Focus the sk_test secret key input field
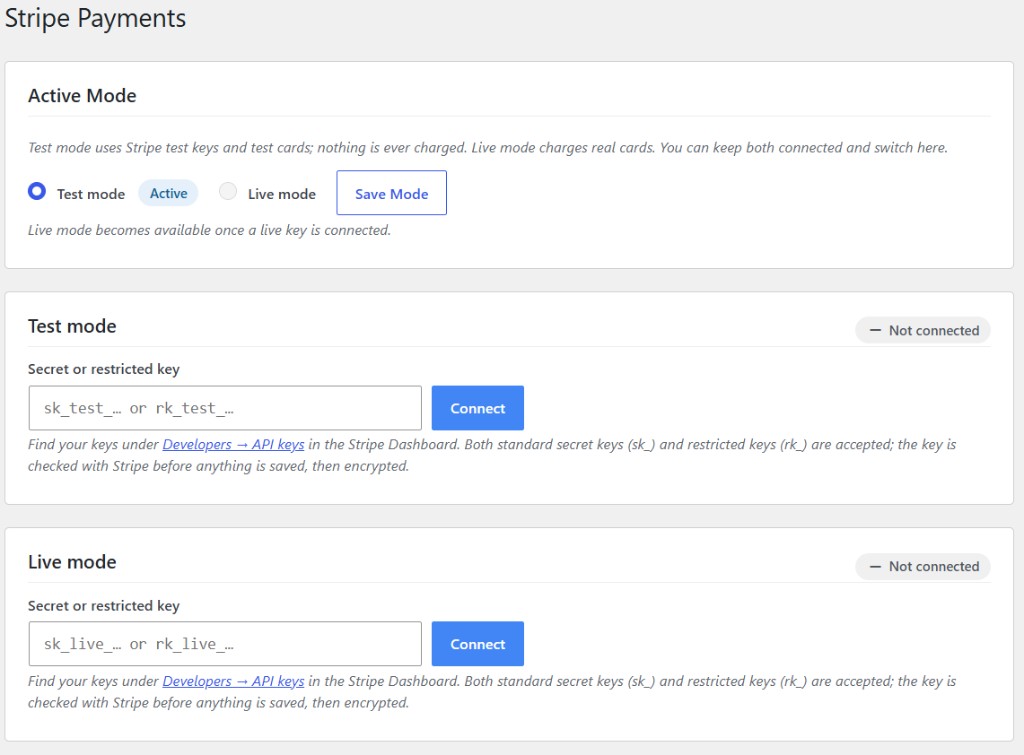Screen dimensions: 1024x755 coord(225,408)
